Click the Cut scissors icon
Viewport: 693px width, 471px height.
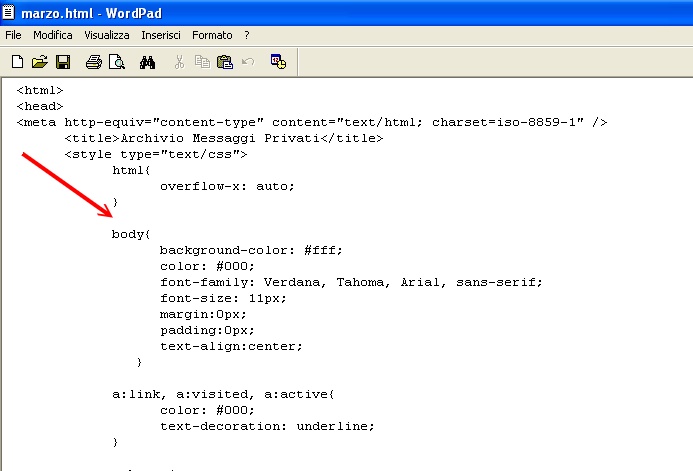179,62
